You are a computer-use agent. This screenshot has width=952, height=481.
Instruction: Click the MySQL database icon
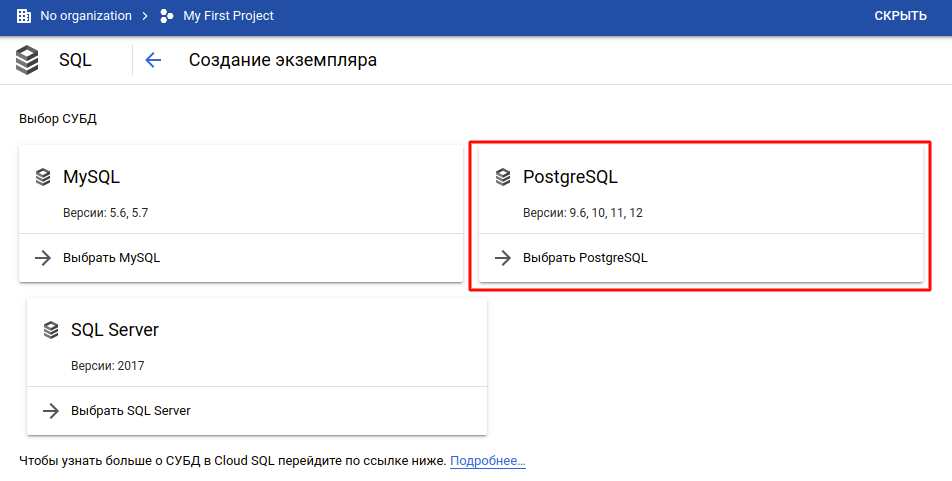pos(42,177)
